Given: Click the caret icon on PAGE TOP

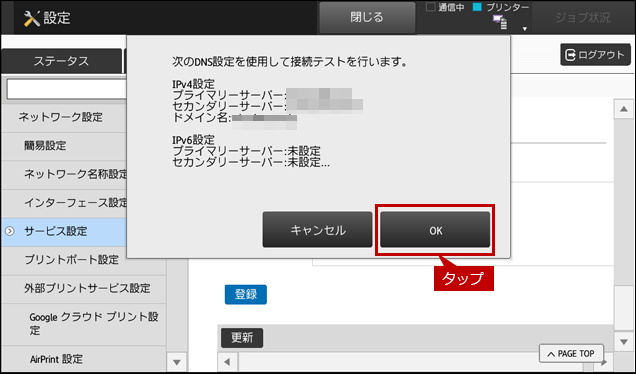Looking at the screenshot, I should click(x=550, y=354).
